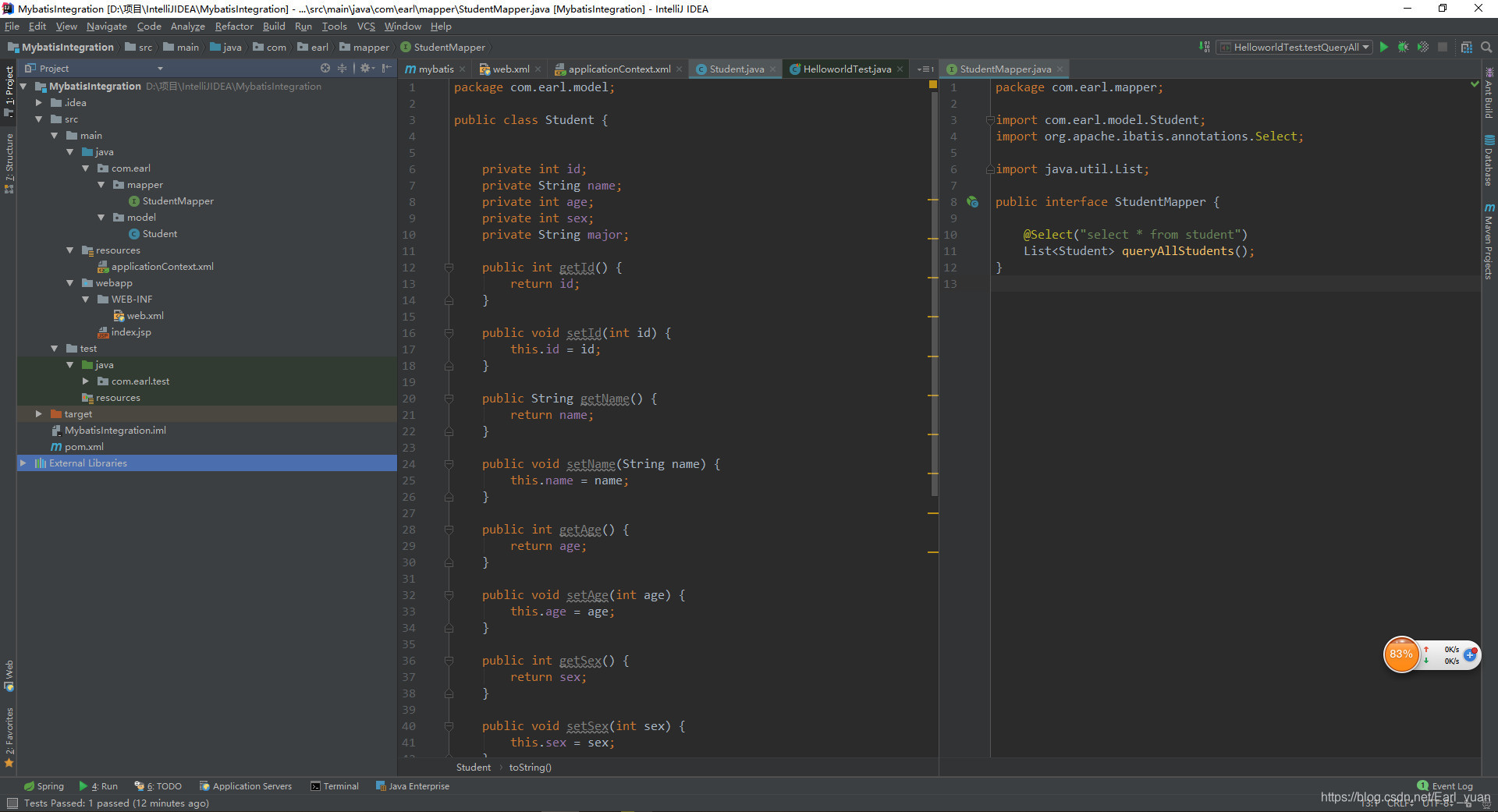Collapse all nodes in Project panel
This screenshot has height=812, width=1498.
point(342,69)
